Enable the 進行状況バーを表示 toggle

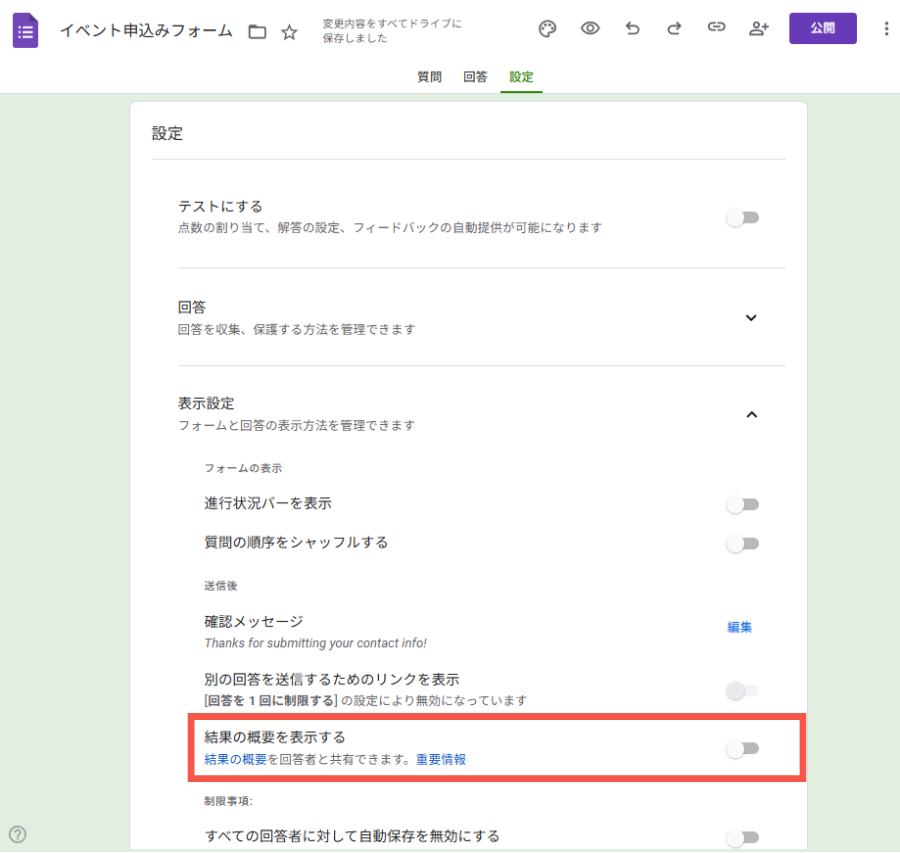point(742,505)
